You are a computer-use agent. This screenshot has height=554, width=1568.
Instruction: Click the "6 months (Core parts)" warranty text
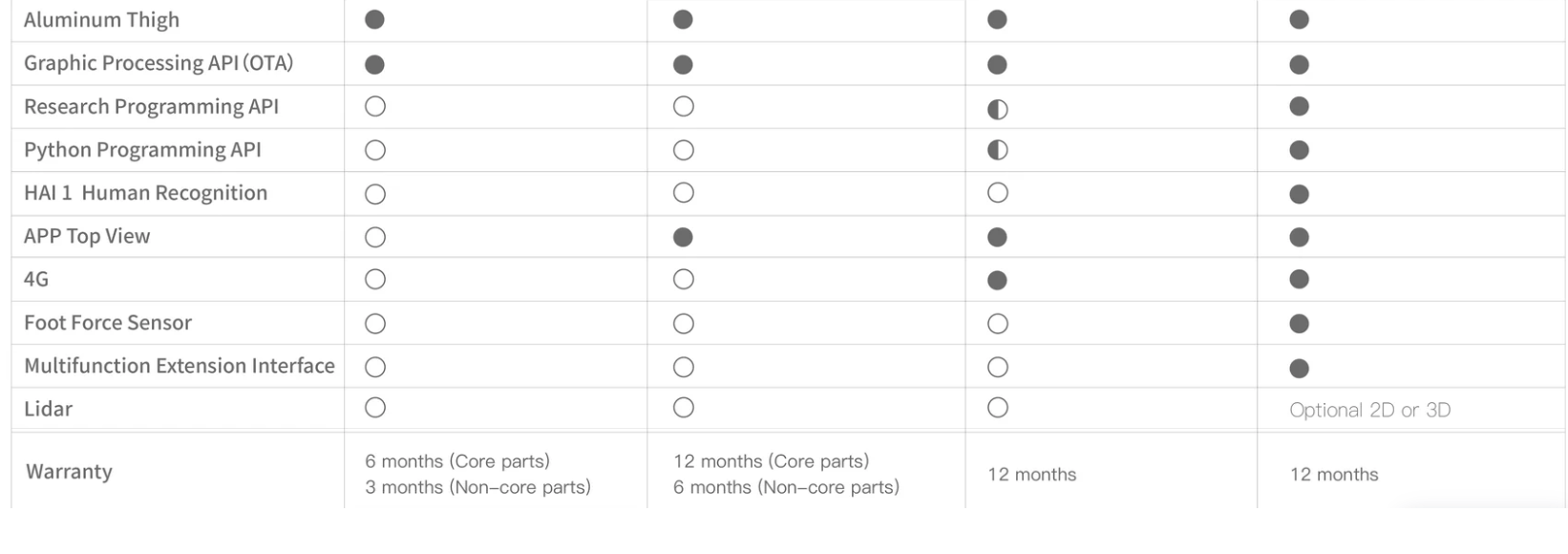457,461
